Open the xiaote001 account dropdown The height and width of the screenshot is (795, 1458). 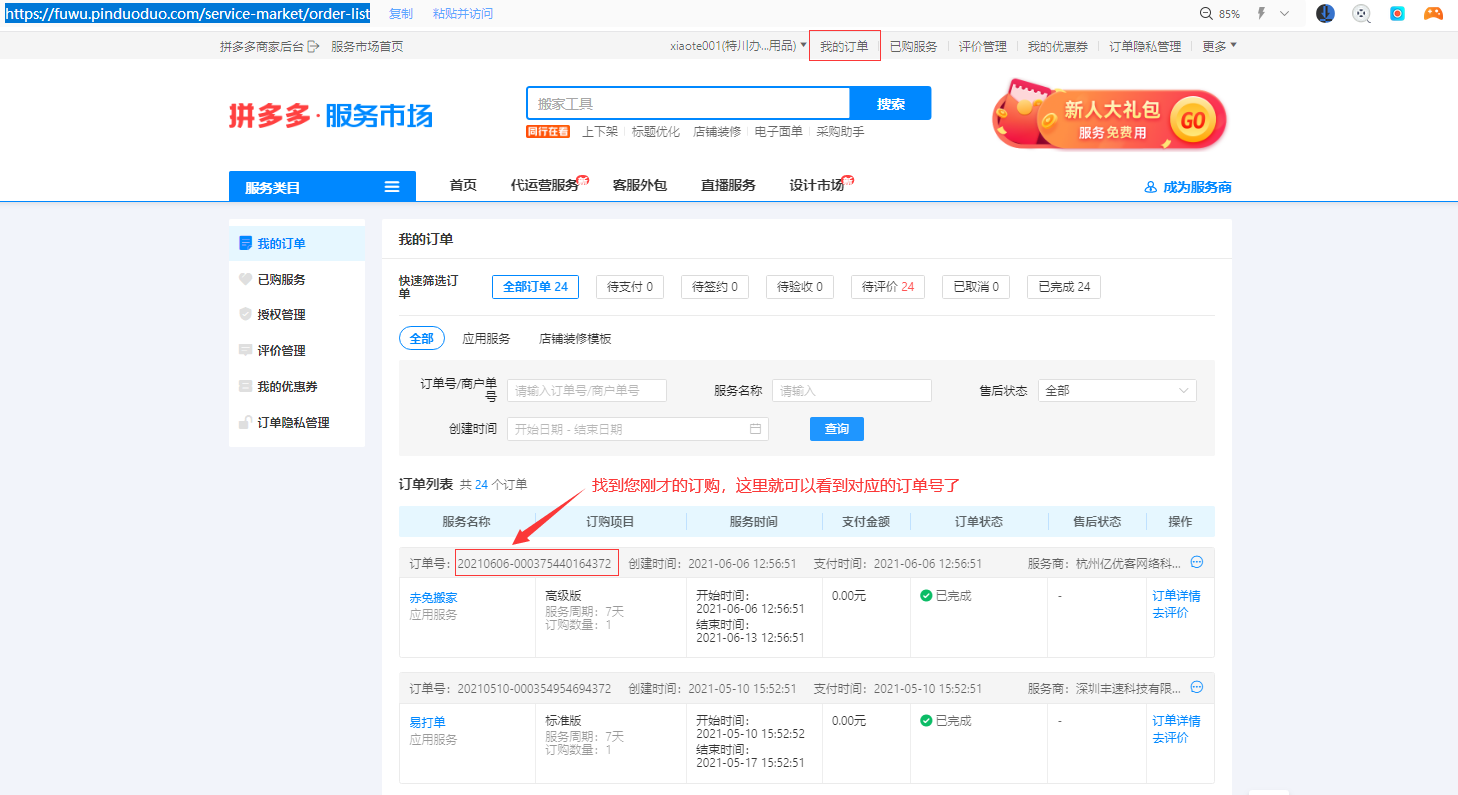click(x=738, y=46)
